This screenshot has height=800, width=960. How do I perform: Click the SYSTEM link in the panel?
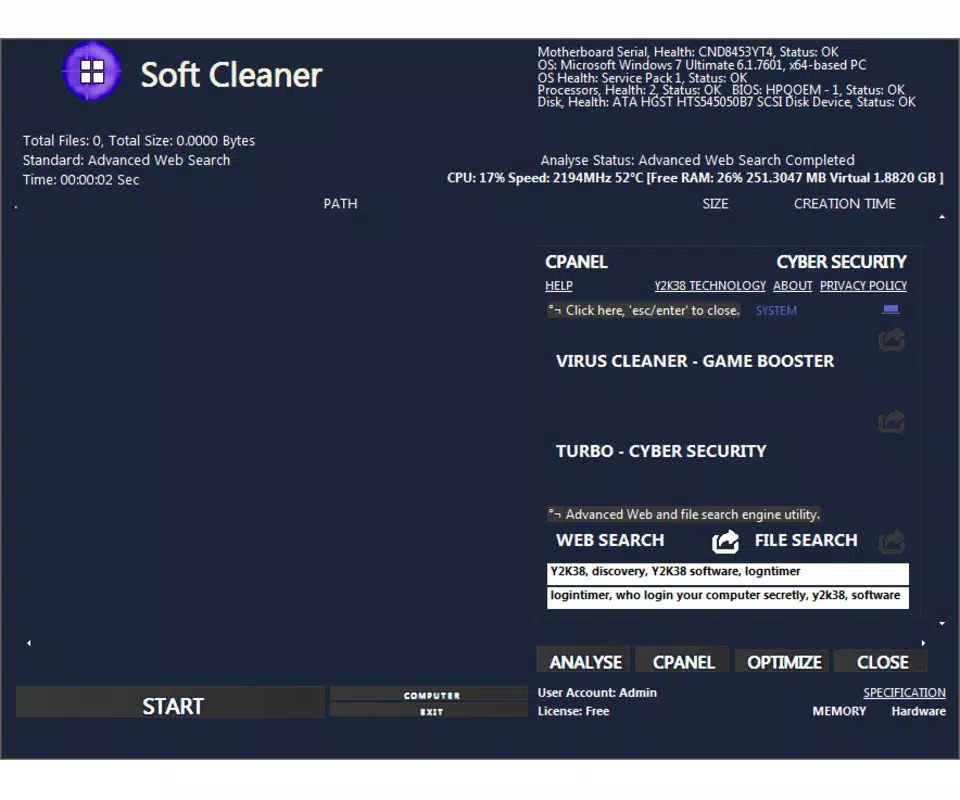[x=776, y=310]
